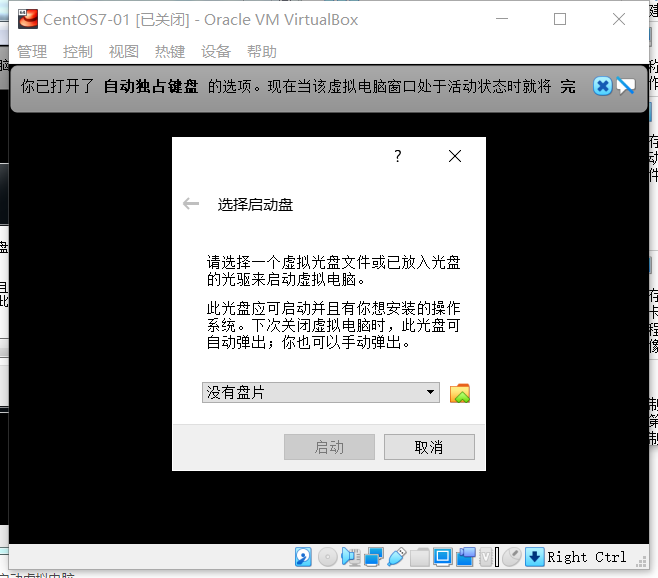Click the hard disk activity status icon
Viewport: 658px width, 578px height.
pyautogui.click(x=303, y=557)
